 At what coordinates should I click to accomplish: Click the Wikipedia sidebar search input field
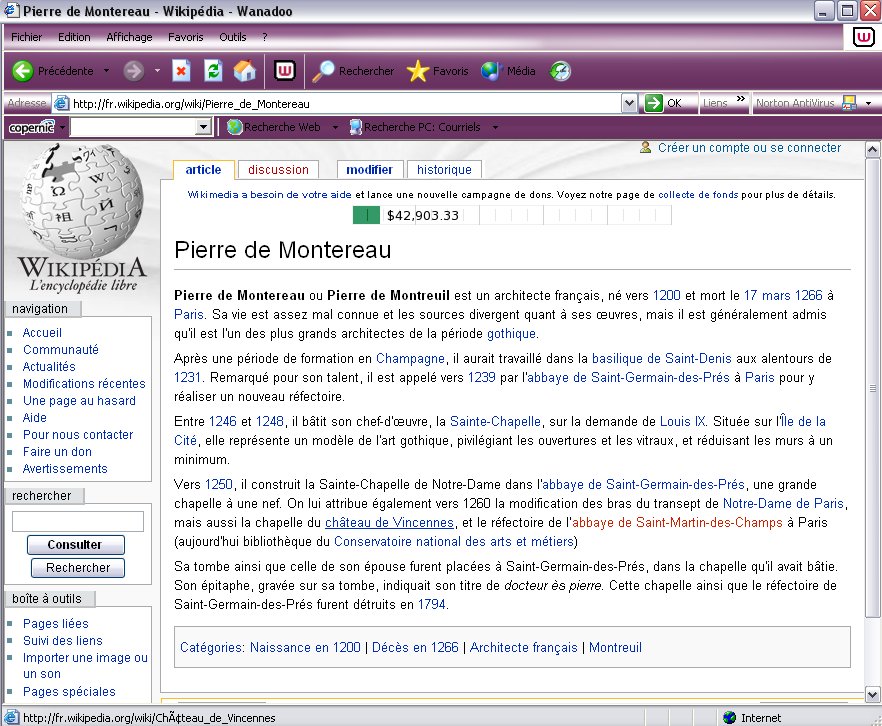coord(78,521)
